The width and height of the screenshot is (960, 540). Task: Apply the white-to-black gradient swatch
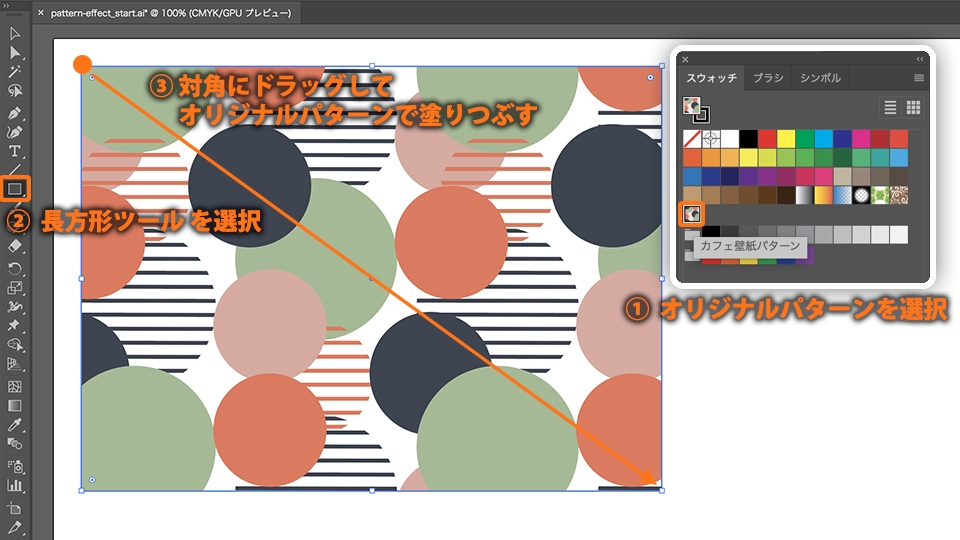804,195
